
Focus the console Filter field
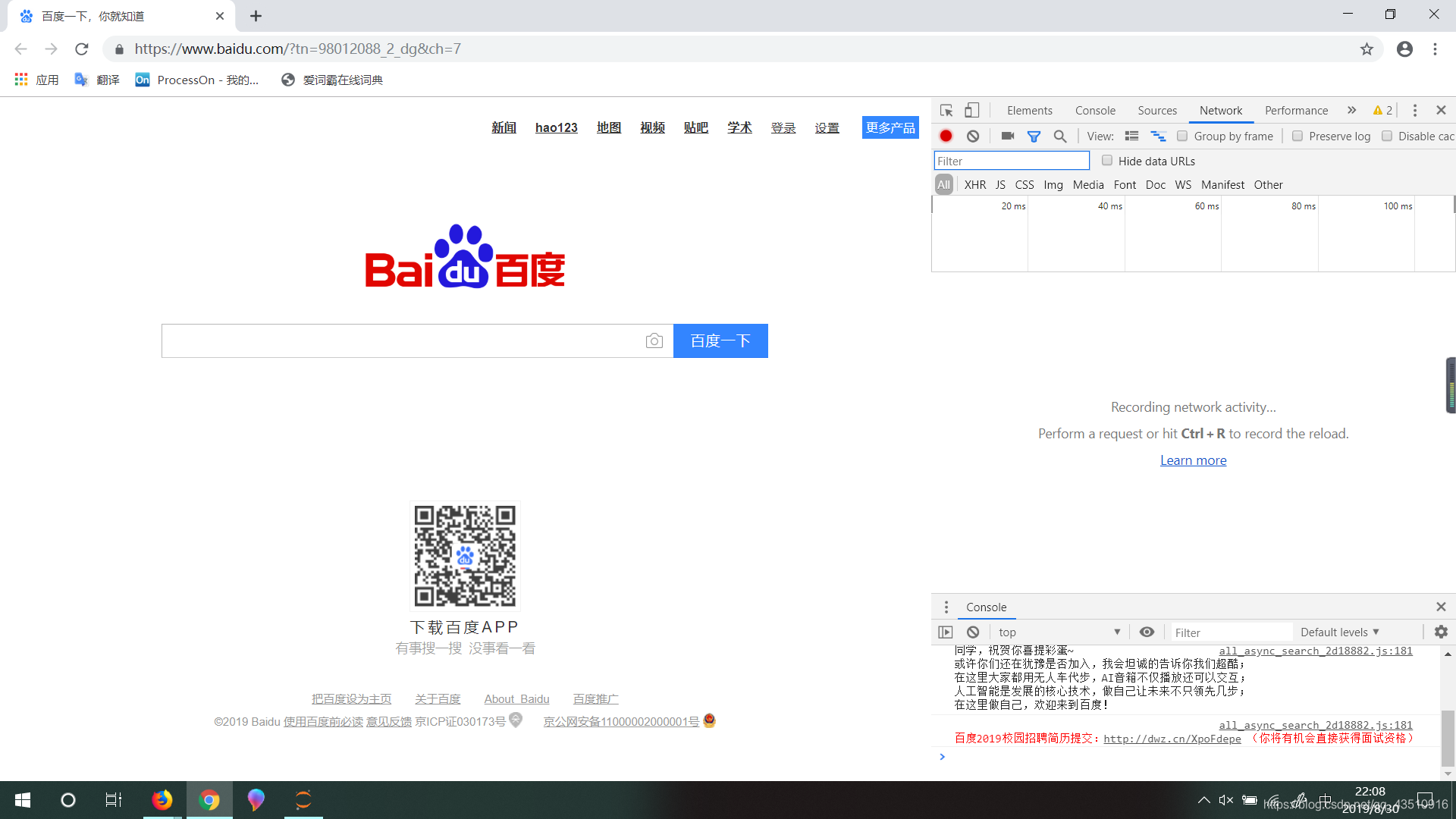point(1232,632)
